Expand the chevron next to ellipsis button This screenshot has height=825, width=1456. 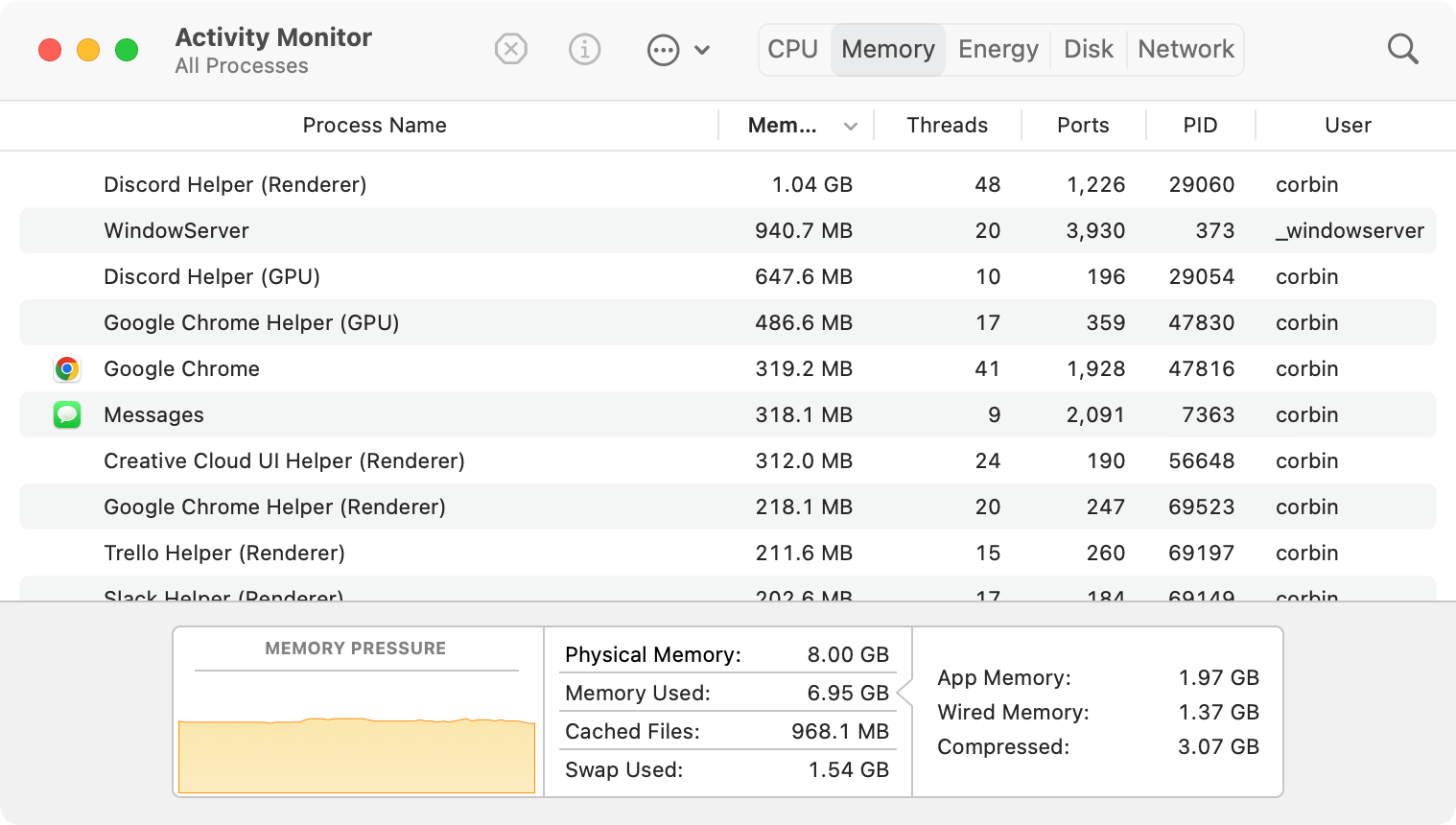click(702, 50)
